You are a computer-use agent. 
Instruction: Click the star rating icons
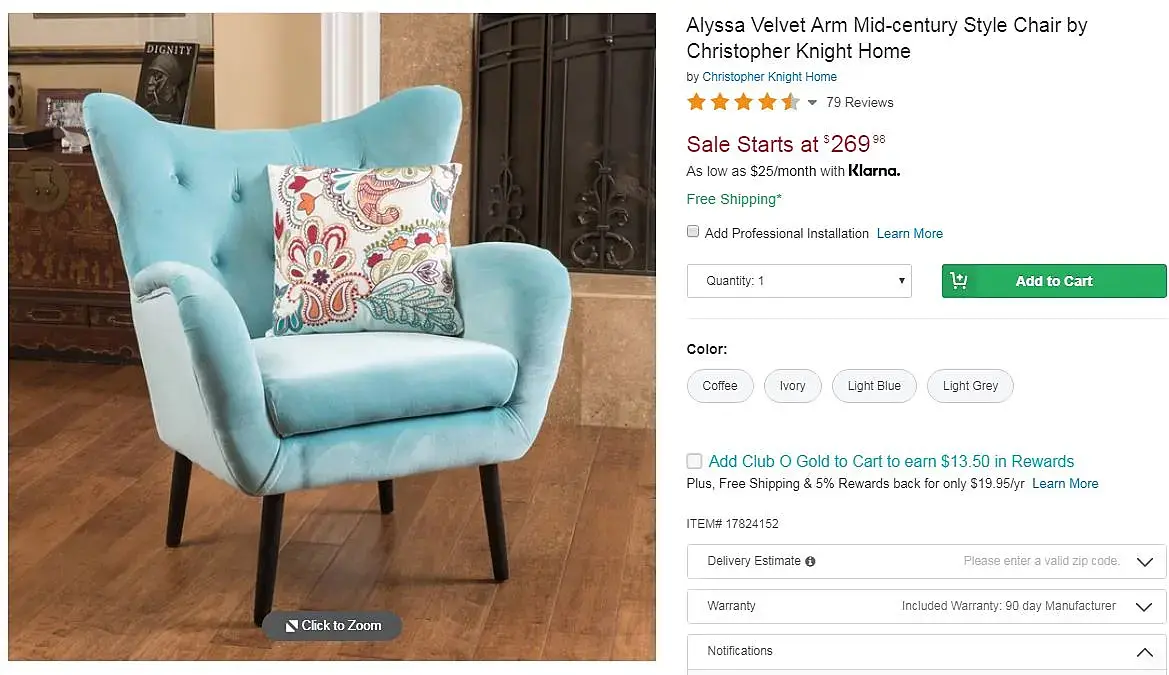[743, 102]
